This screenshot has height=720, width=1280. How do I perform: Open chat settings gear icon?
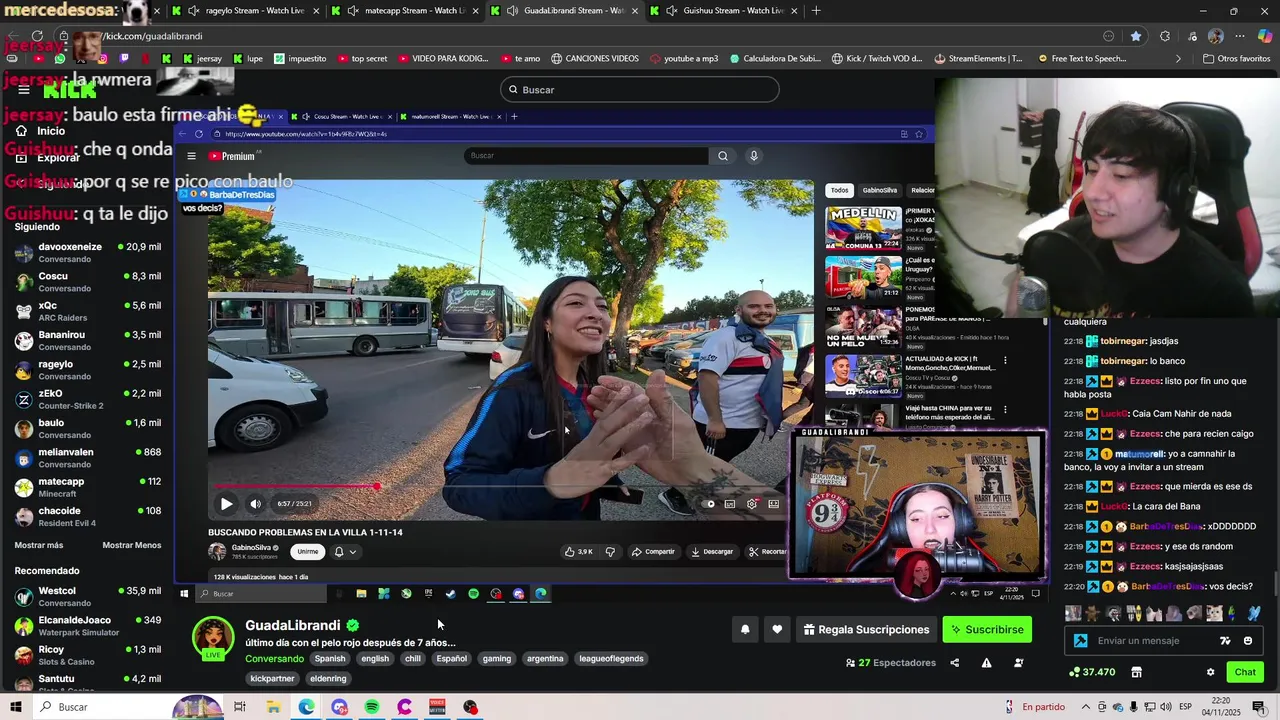point(1210,672)
